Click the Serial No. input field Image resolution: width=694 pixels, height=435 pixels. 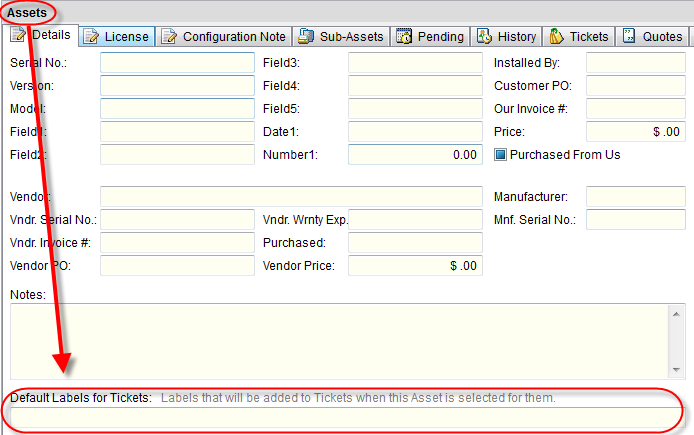[177, 63]
